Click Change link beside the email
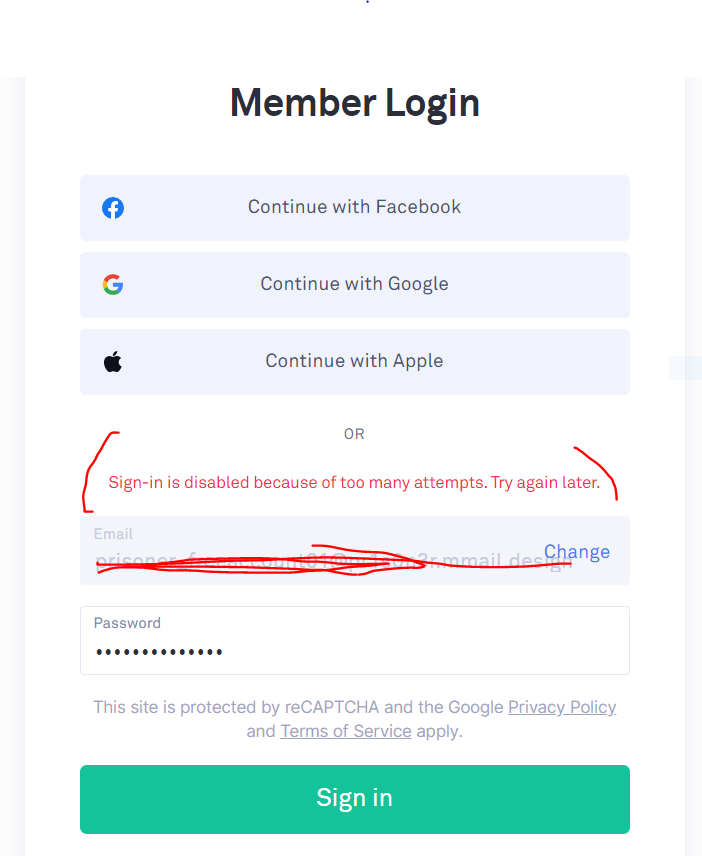This screenshot has height=856, width=702. coord(577,552)
